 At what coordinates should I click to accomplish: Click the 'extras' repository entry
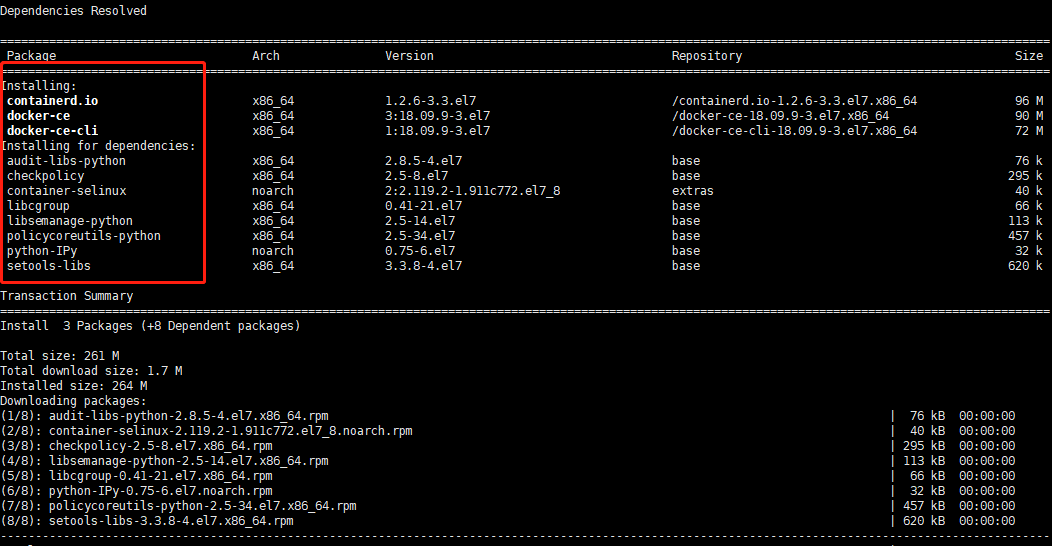(x=692, y=190)
